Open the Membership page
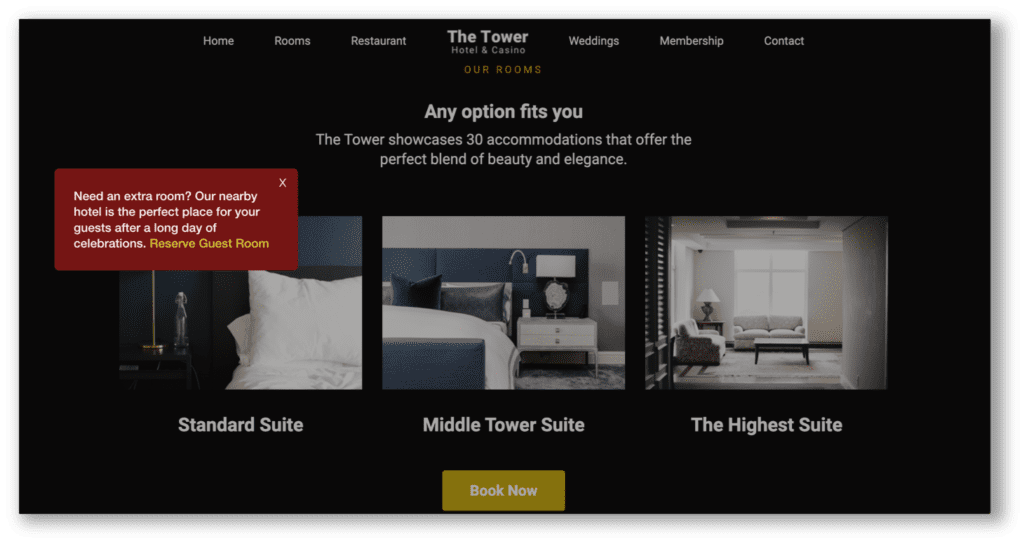This screenshot has height=544, width=1024. [691, 40]
